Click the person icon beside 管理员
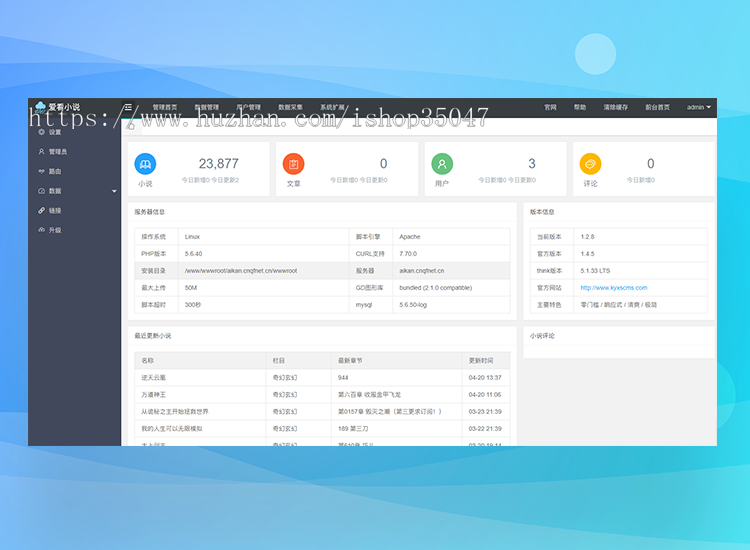Screen dimensions: 750x550 (42, 152)
